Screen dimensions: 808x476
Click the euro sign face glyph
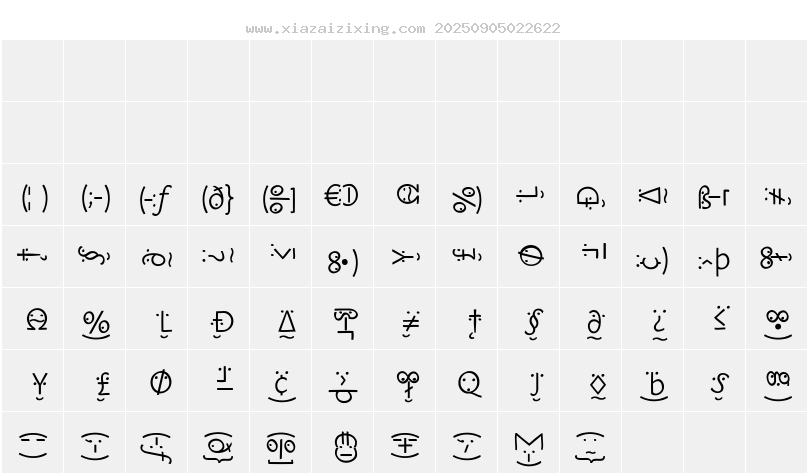(342, 196)
